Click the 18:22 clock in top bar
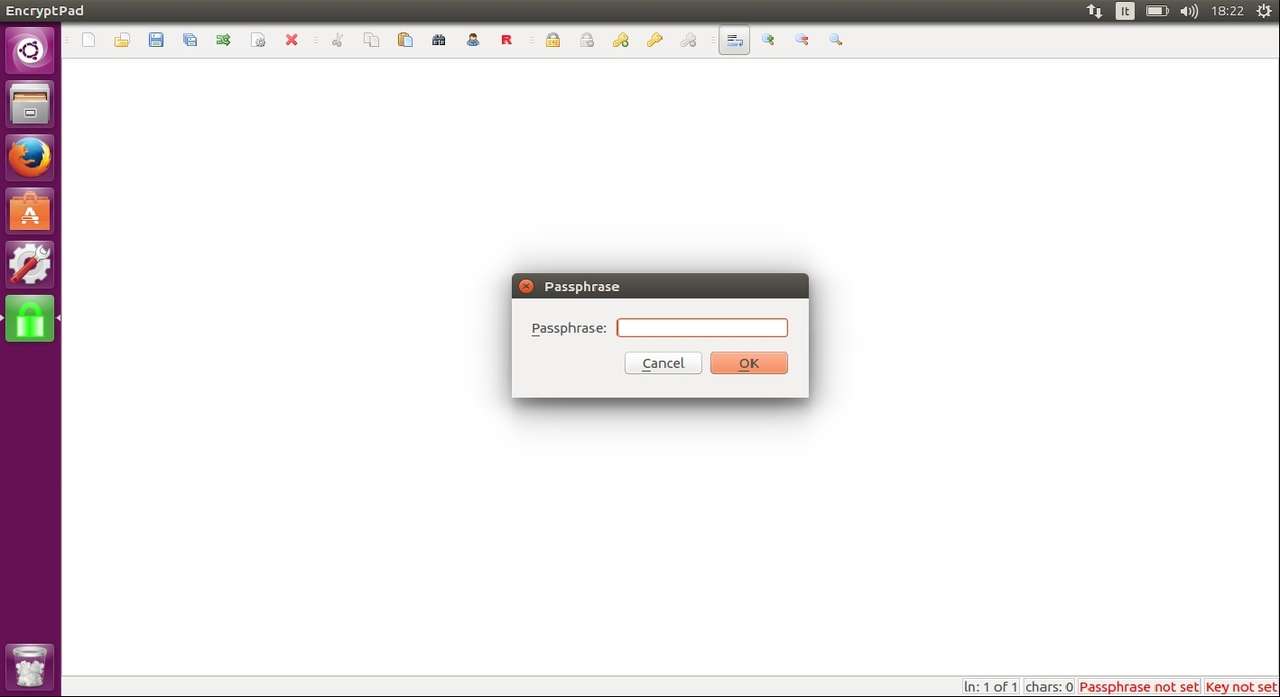 1227,11
